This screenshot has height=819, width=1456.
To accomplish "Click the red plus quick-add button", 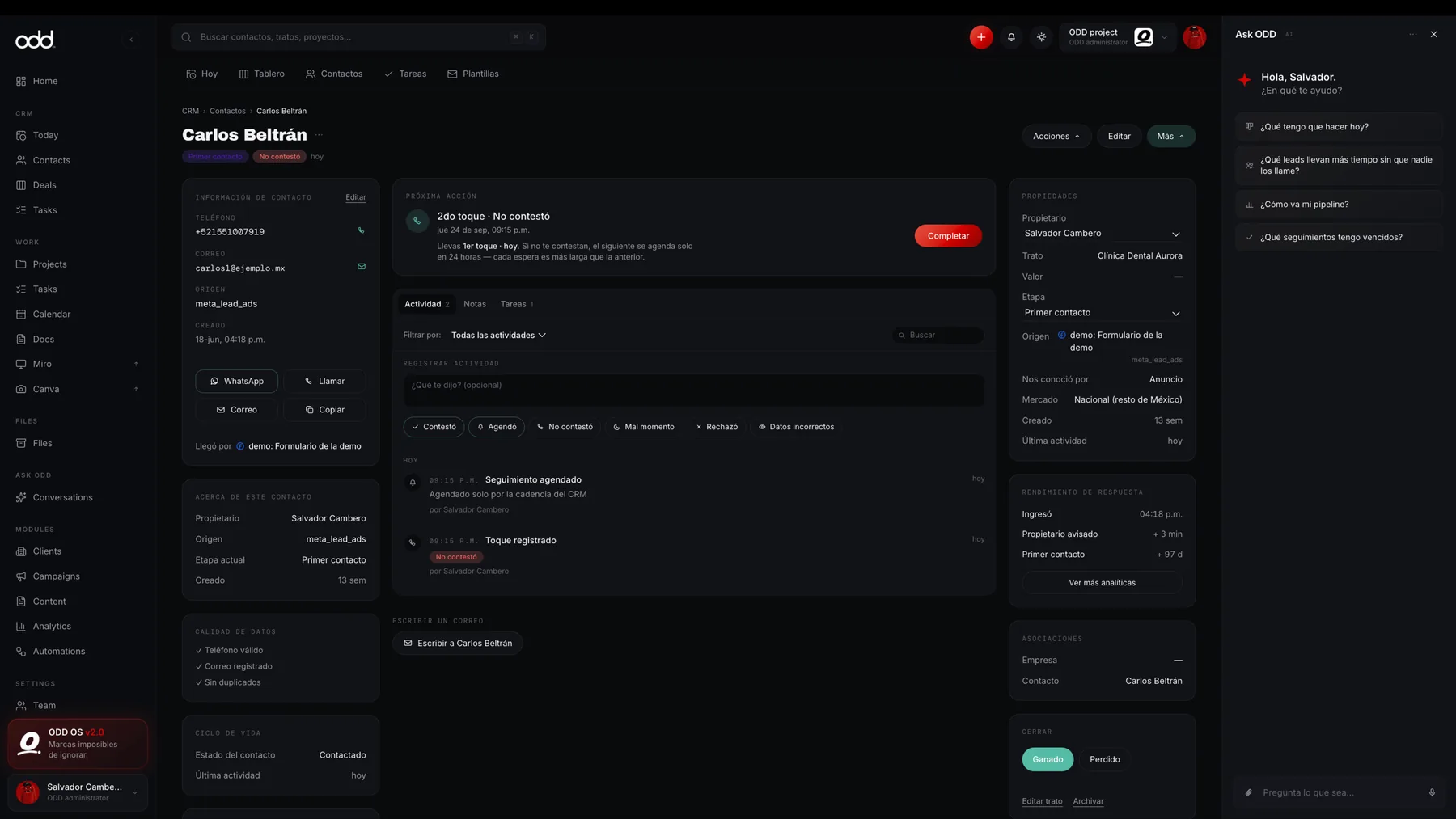I will point(980,37).
